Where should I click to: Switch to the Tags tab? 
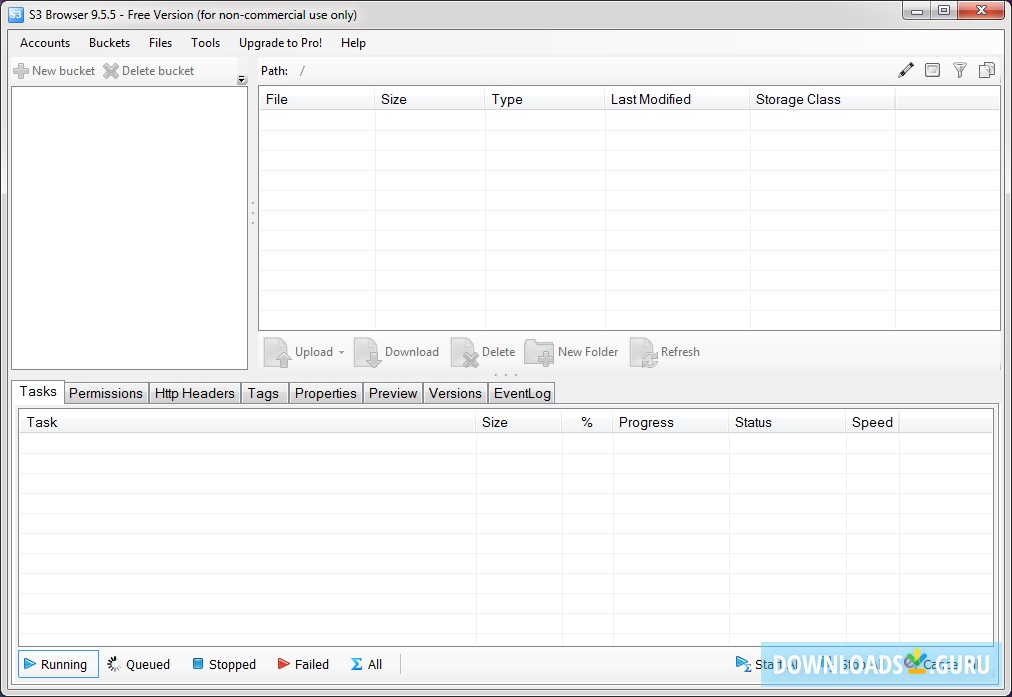point(263,393)
